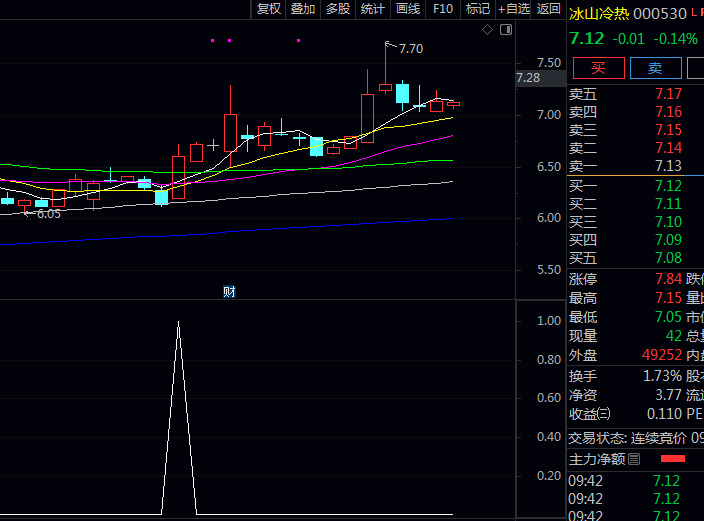Click the 收益(三) value 0.110
The height and width of the screenshot is (521, 704).
[664, 414]
